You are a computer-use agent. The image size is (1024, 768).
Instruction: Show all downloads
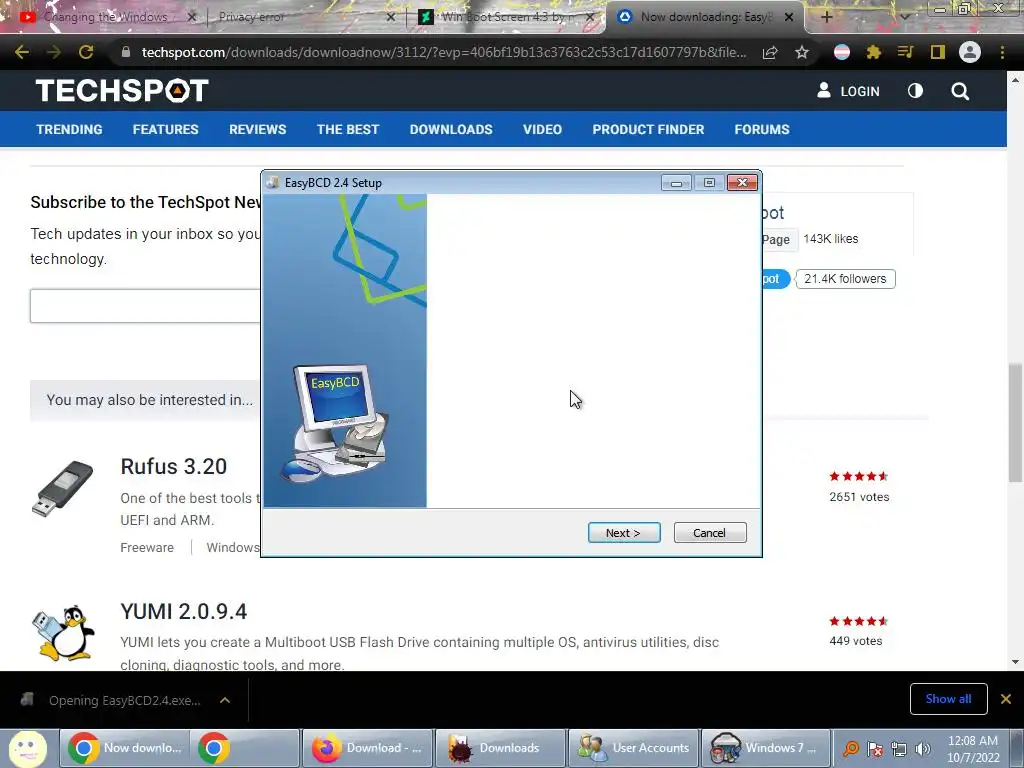948,699
